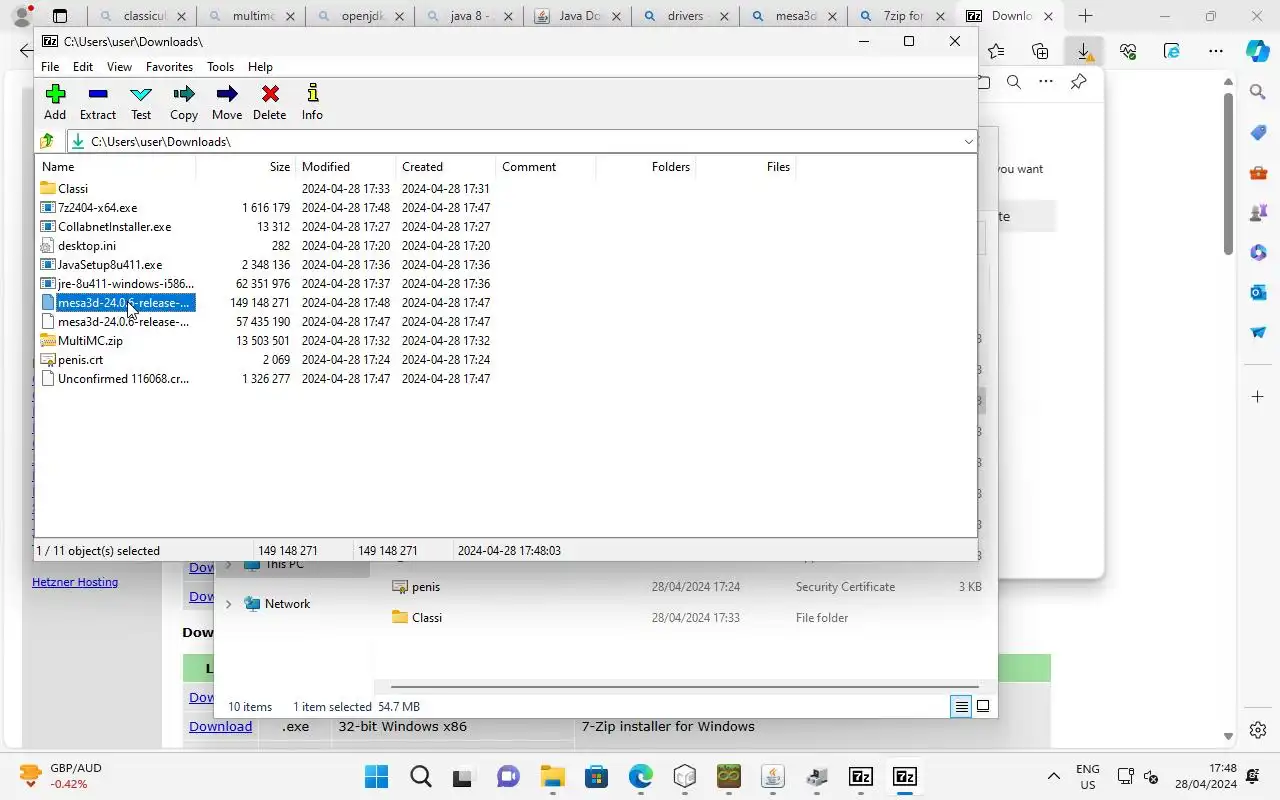Open the Shopping tag sidebar icon

[x=1258, y=133]
